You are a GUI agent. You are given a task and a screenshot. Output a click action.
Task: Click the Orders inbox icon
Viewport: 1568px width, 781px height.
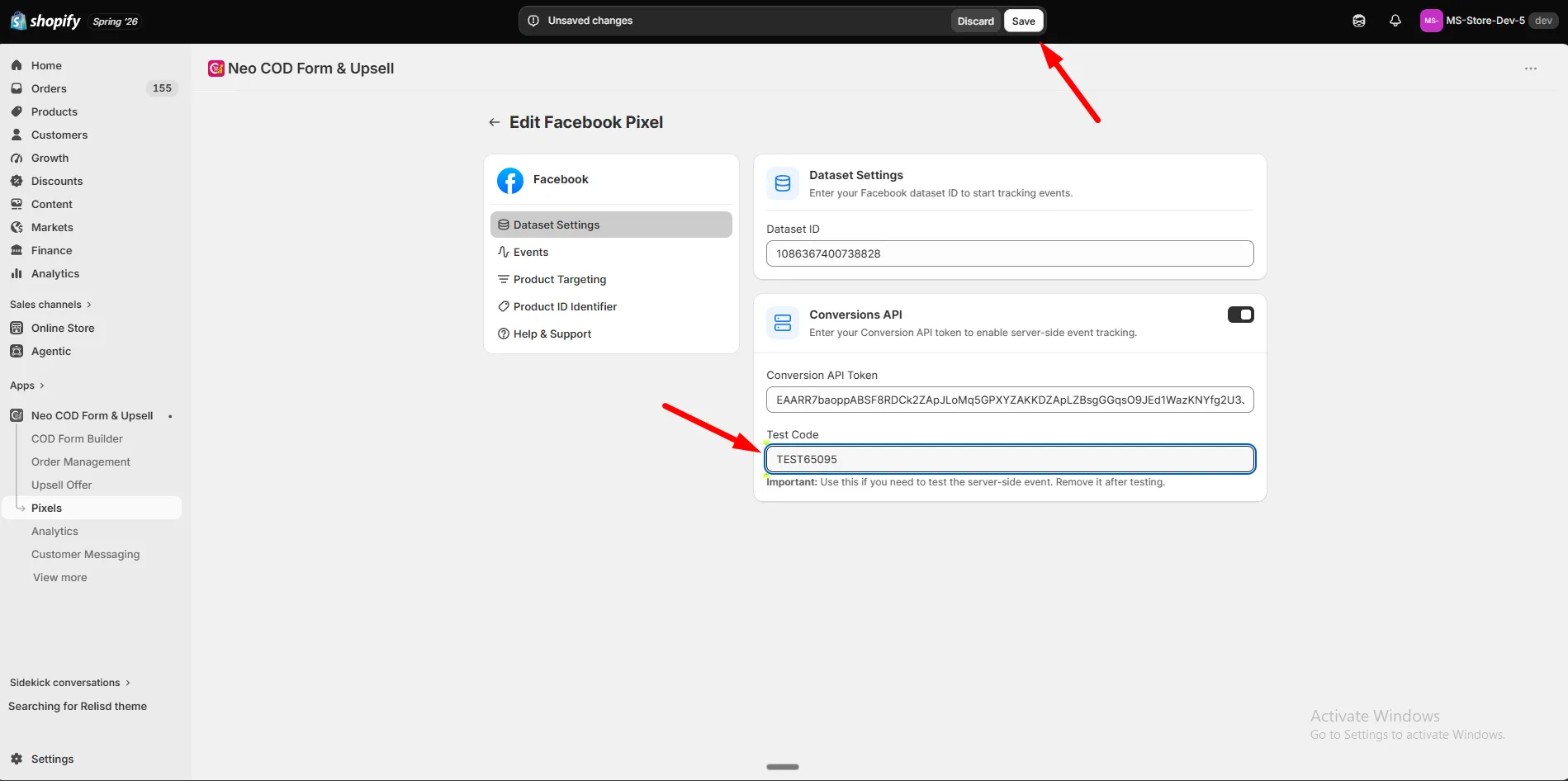click(17, 88)
